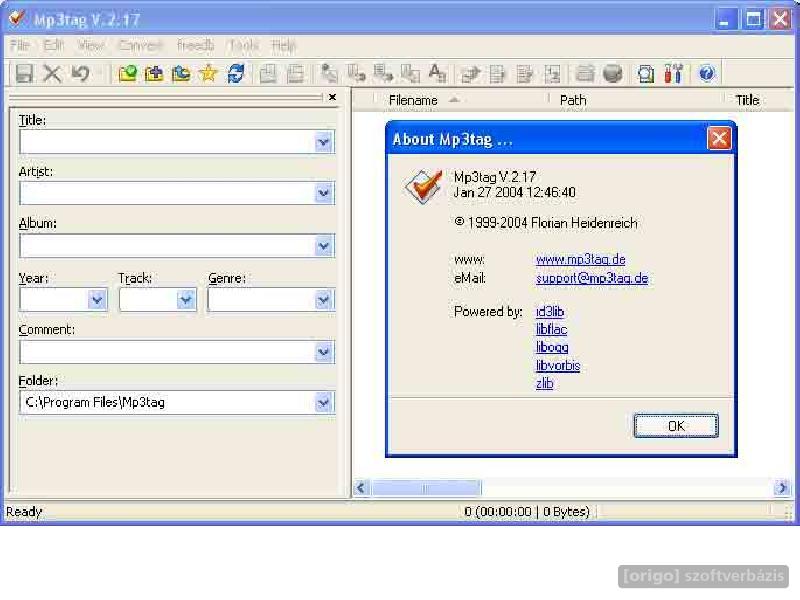Click the horizontal scrollbar right arrow

(782, 488)
